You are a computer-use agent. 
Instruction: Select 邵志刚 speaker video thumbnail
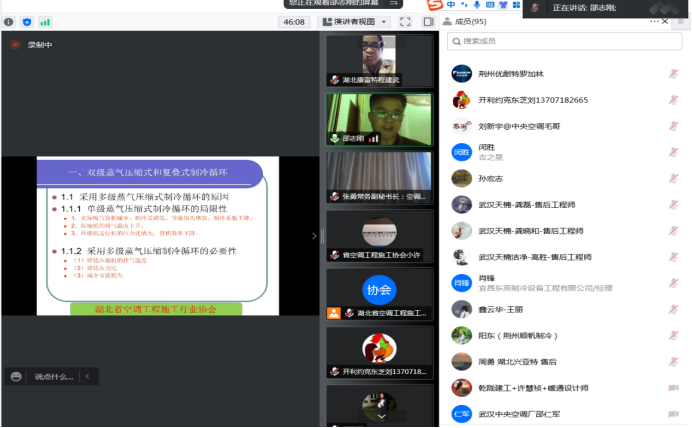(380, 119)
